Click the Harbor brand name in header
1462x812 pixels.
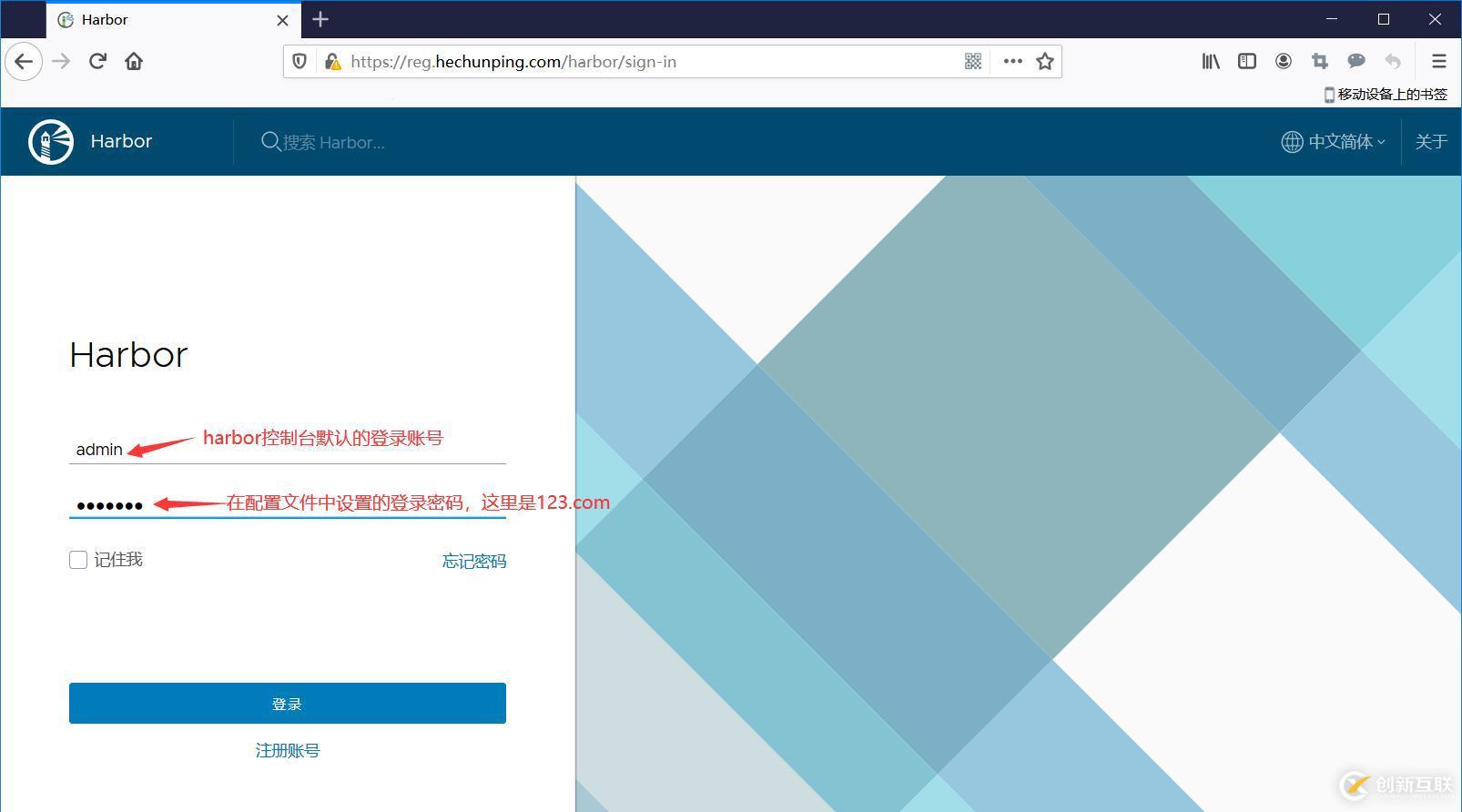point(121,142)
